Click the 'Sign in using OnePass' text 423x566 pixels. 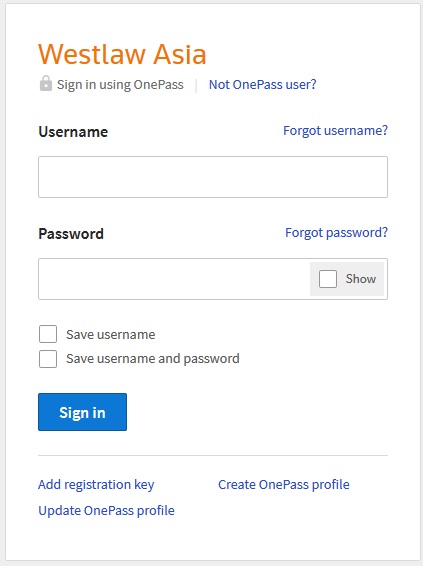pos(120,84)
